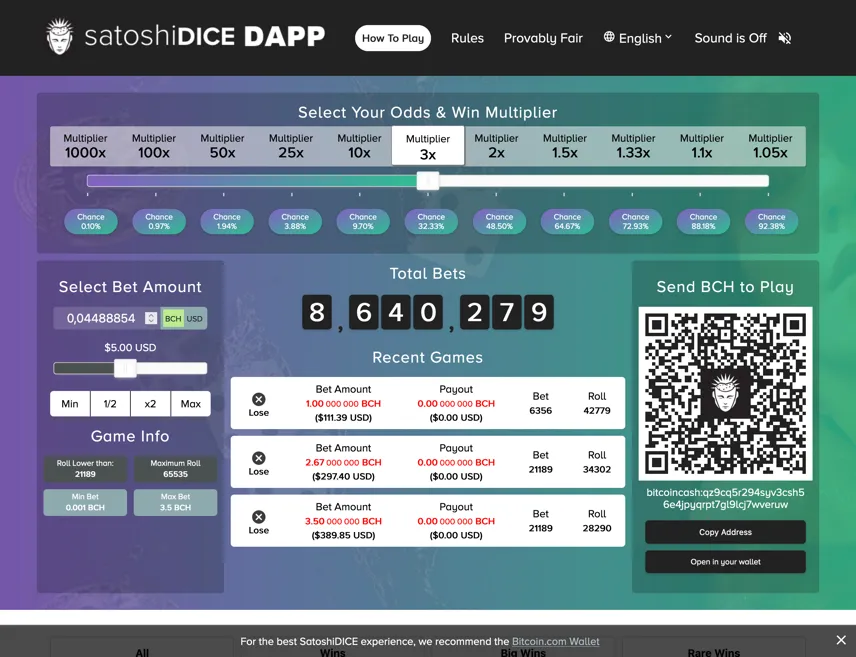Click the bet amount slider handle

click(x=125, y=368)
